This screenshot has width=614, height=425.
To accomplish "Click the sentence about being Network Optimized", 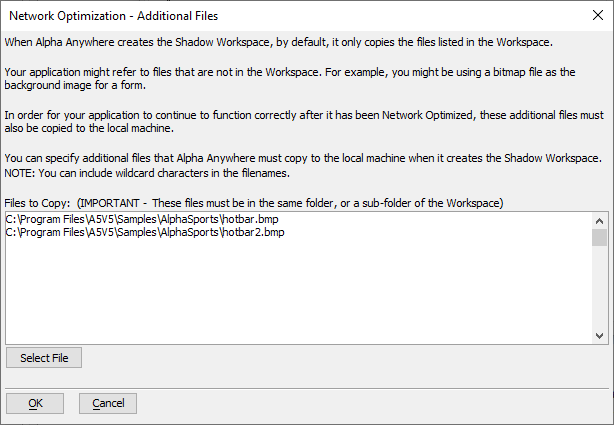I will tap(304, 121).
